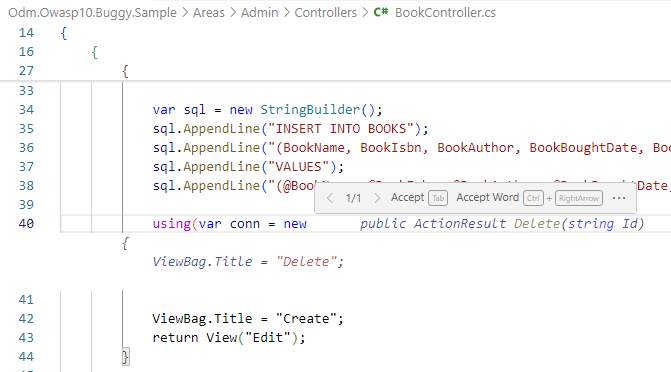Click the 1/1 suggestion counter

353,198
